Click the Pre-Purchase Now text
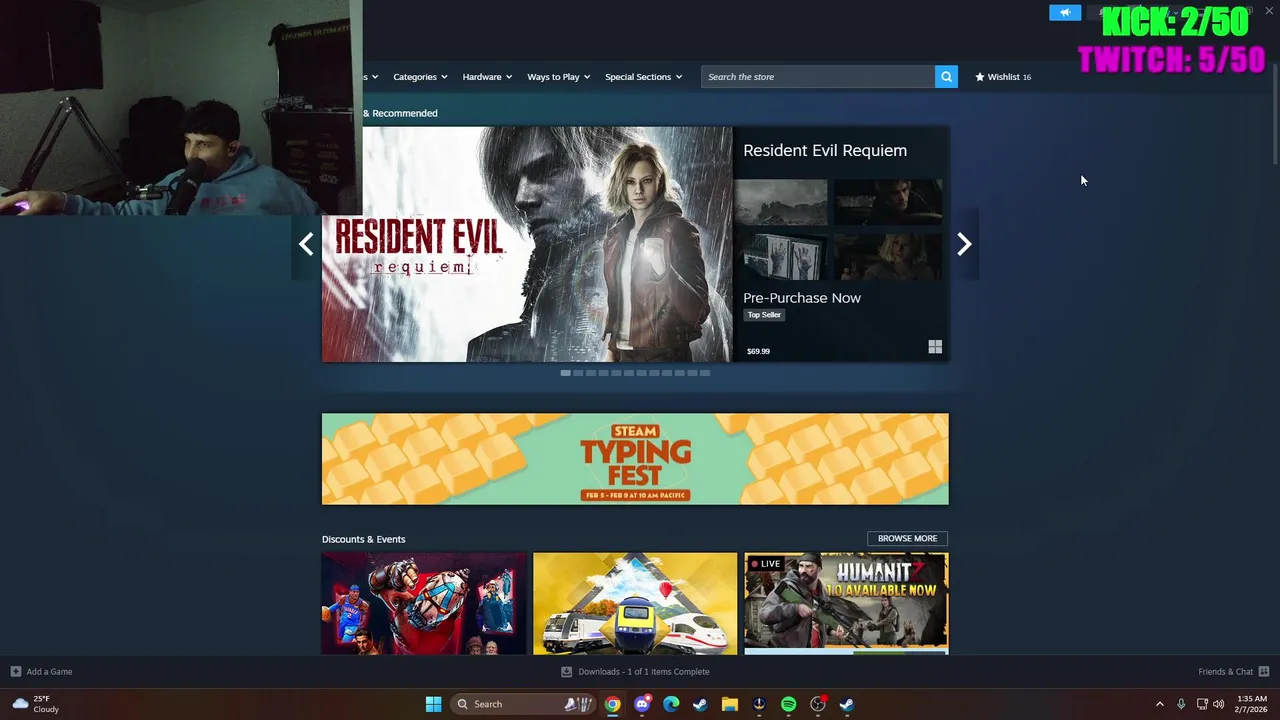The height and width of the screenshot is (720, 1280). click(x=802, y=298)
